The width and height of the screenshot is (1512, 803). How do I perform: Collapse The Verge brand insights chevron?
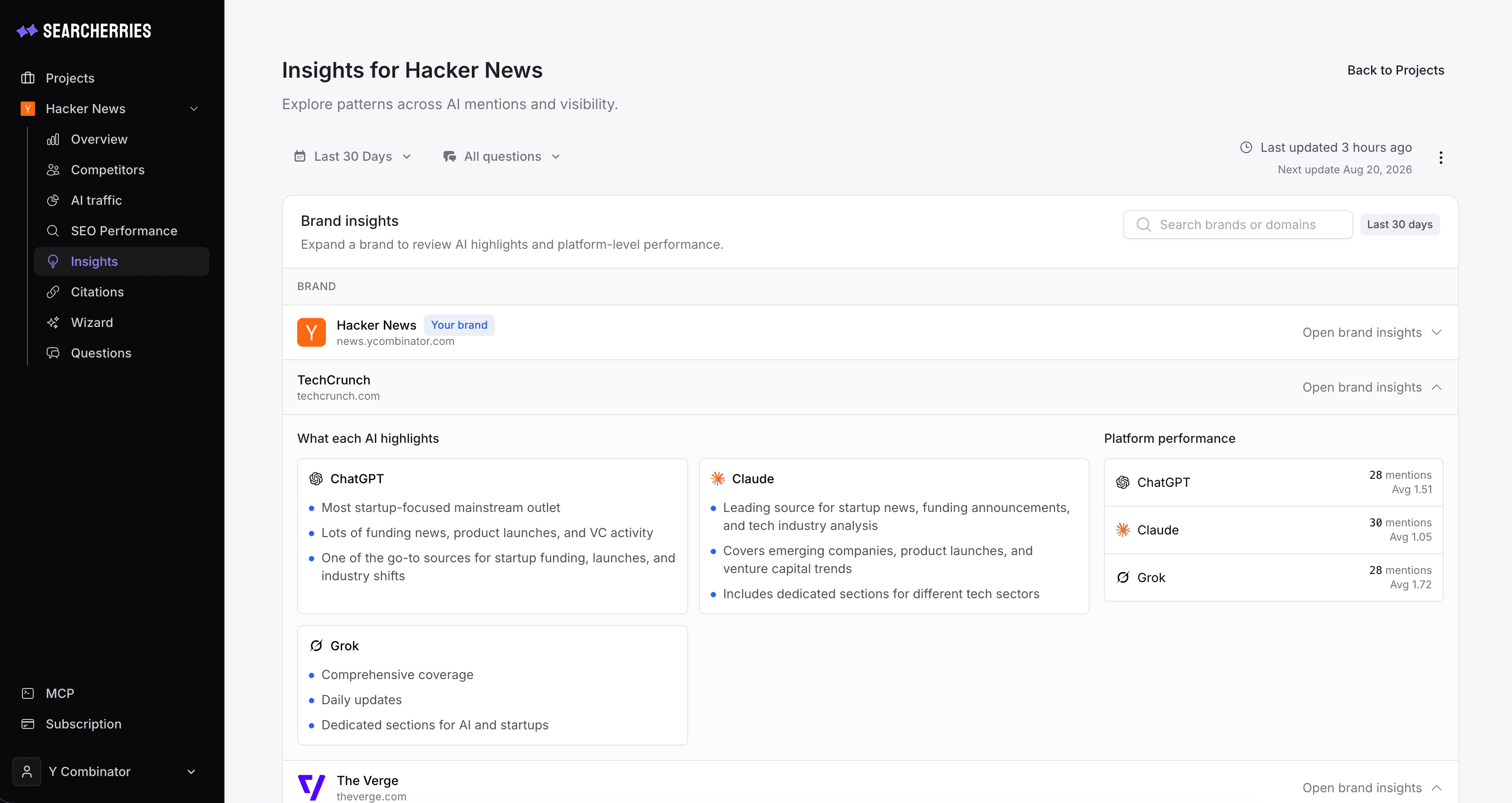coord(1437,788)
